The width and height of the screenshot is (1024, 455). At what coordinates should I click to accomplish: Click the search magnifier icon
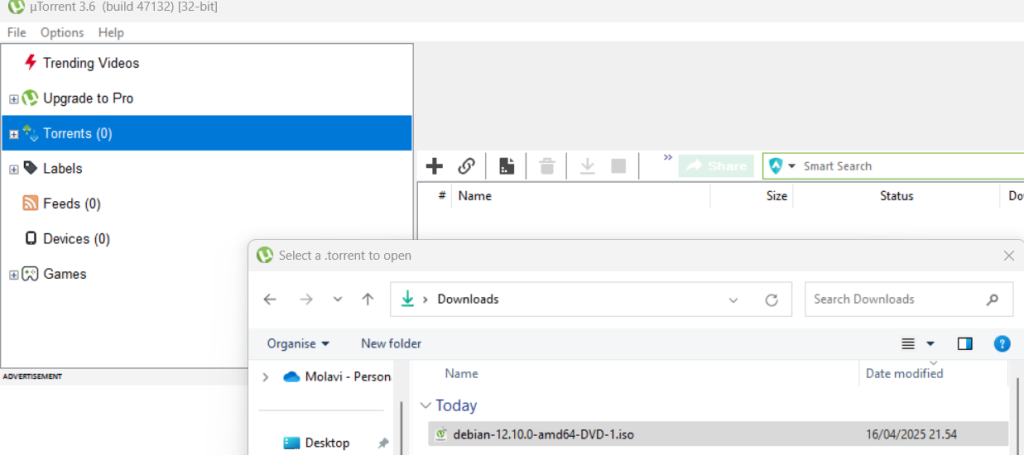(992, 300)
